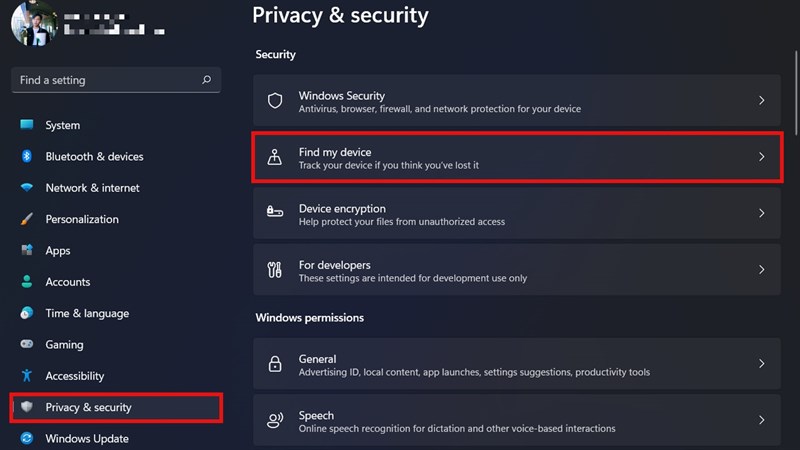The width and height of the screenshot is (800, 450).
Task: Open Find my device via its chevron
Action: pyautogui.click(x=761, y=157)
